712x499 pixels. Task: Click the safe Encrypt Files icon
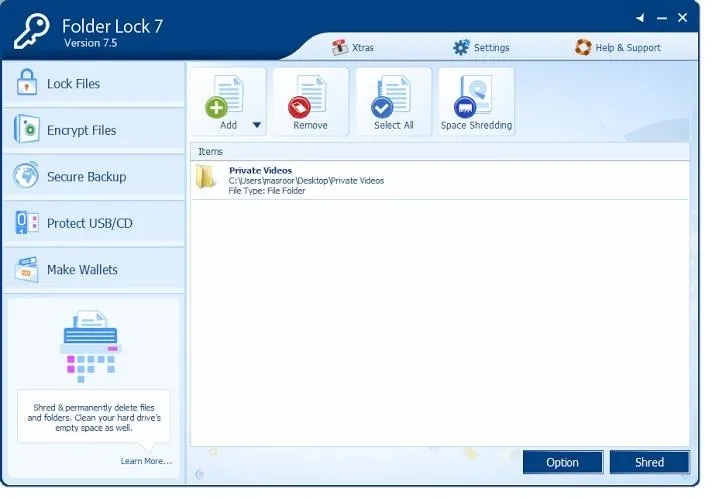tap(27, 129)
